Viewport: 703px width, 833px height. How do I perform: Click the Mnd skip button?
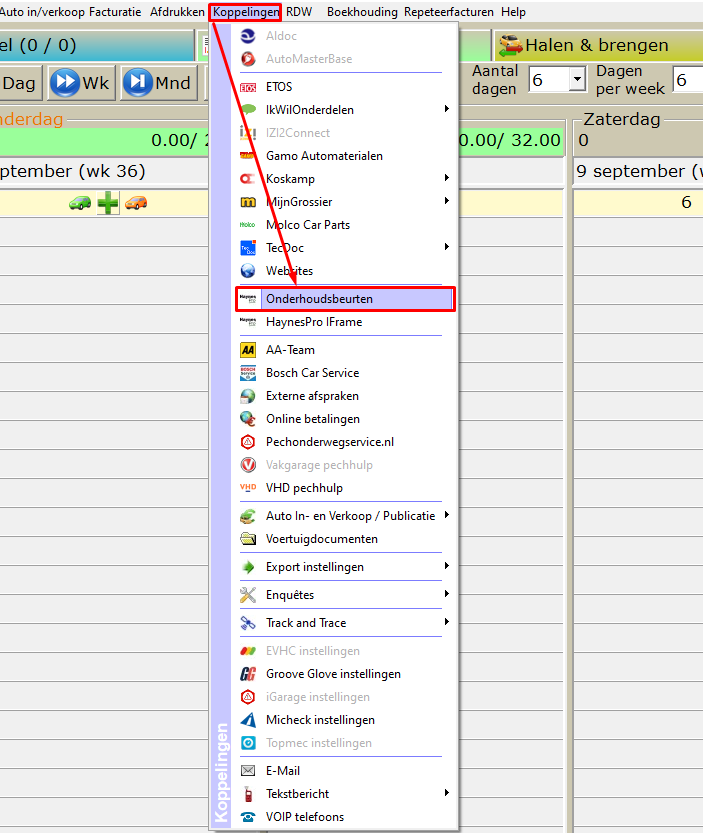click(157, 83)
